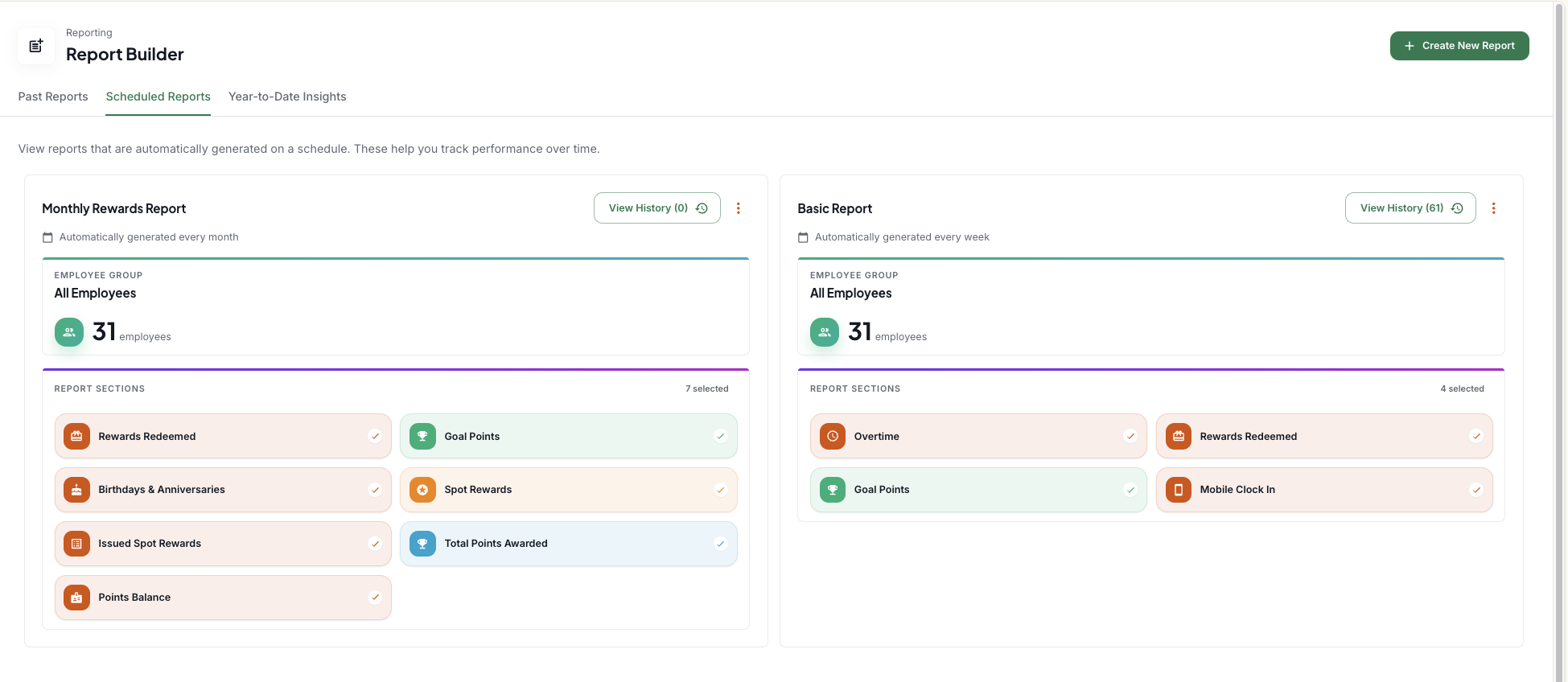Image resolution: width=1568 pixels, height=682 pixels.
Task: Click the Spot Rewards star icon
Action: click(422, 490)
